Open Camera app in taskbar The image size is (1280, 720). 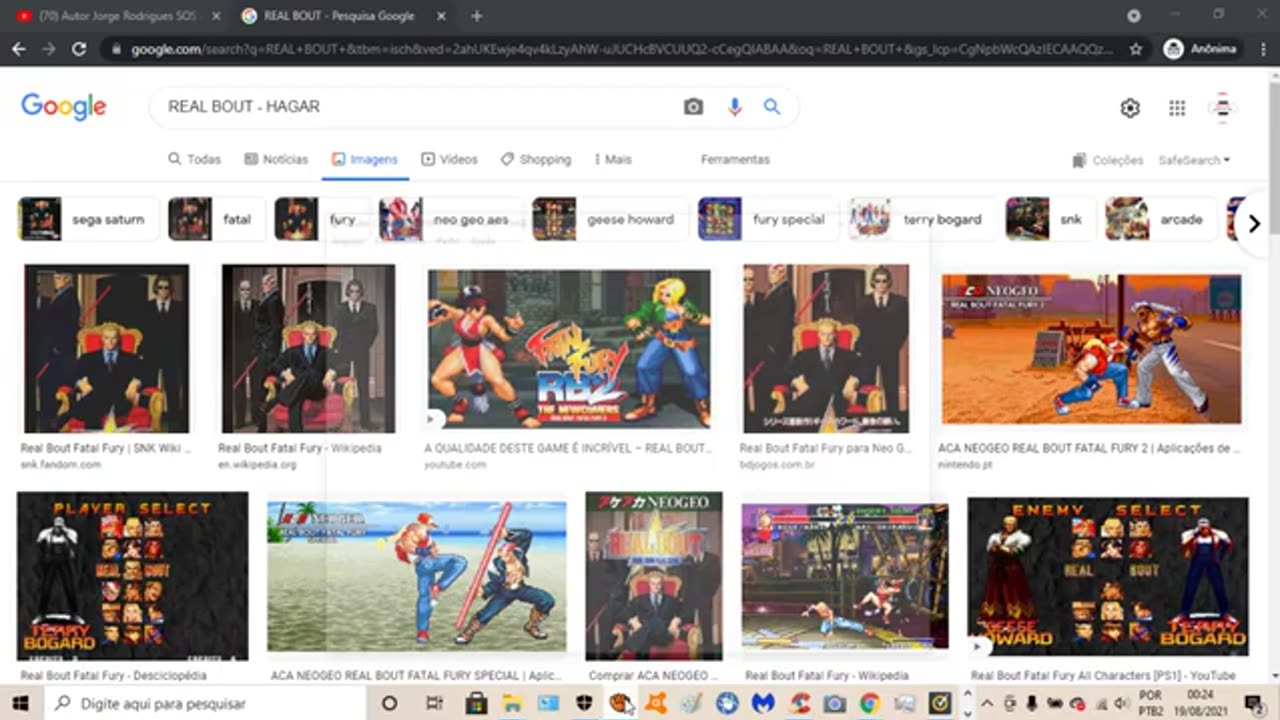pyautogui.click(x=834, y=703)
